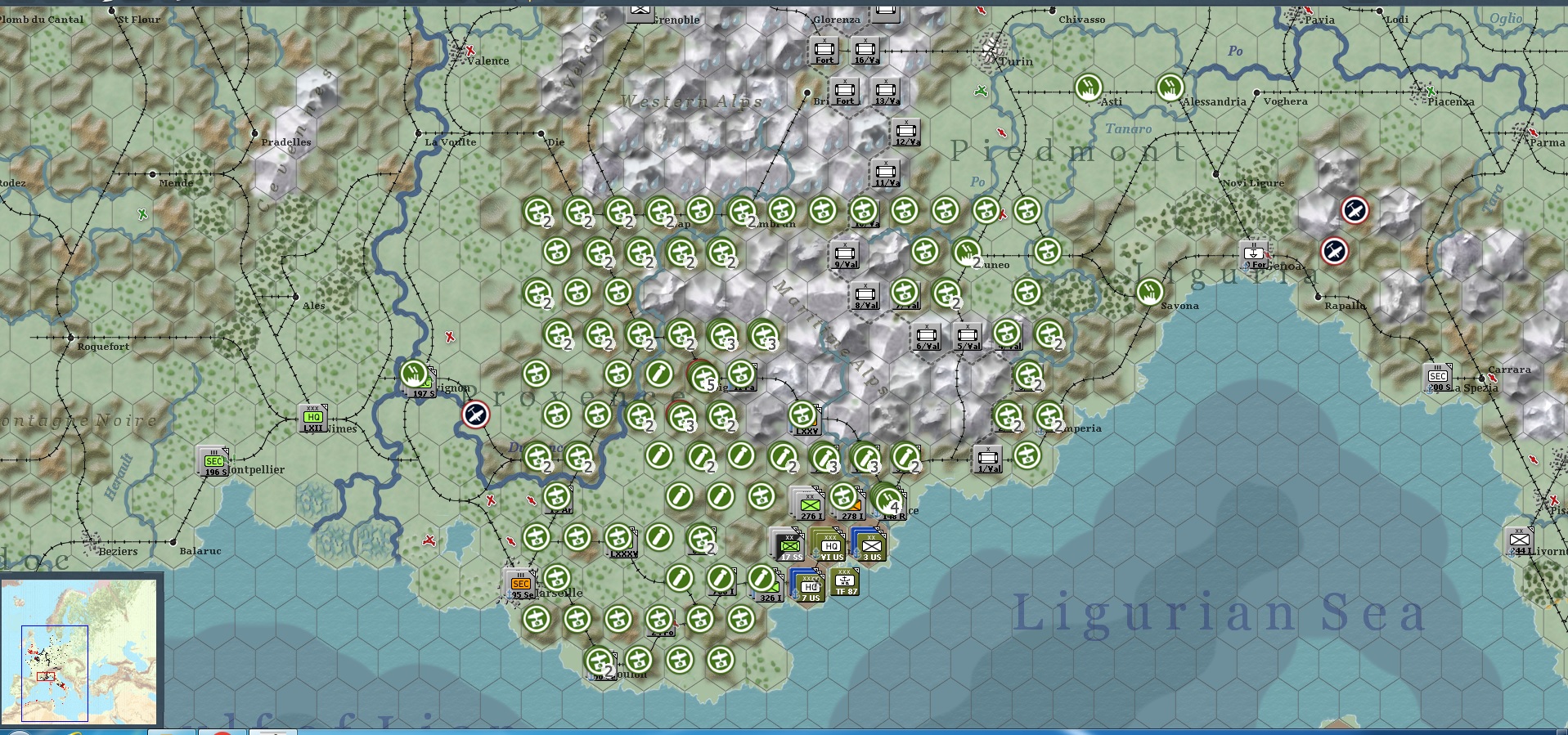Select the 44 I unit at Livorno
Image resolution: width=1568 pixels, height=735 pixels.
pyautogui.click(x=1520, y=541)
